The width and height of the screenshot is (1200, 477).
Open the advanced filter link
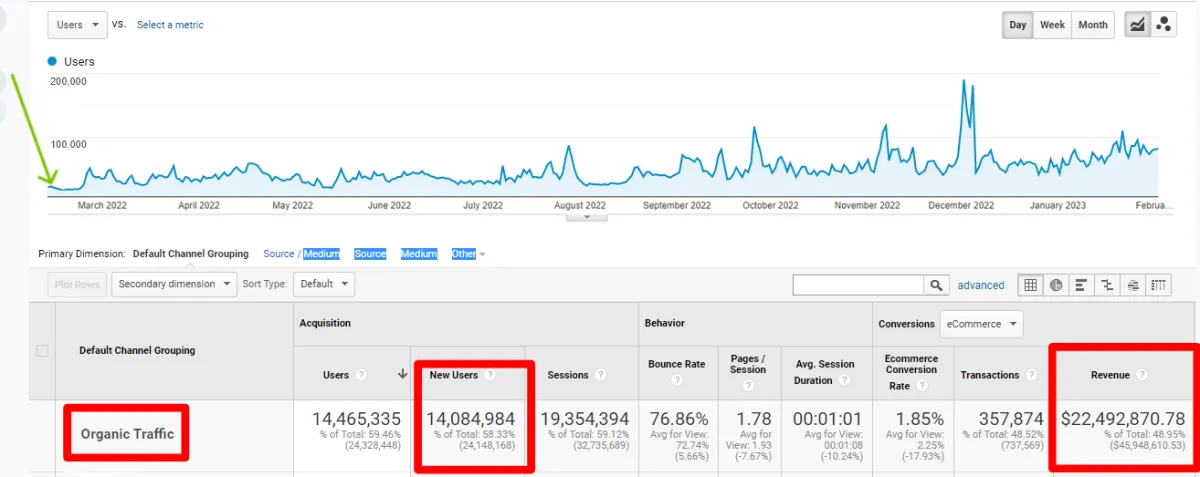(x=981, y=285)
